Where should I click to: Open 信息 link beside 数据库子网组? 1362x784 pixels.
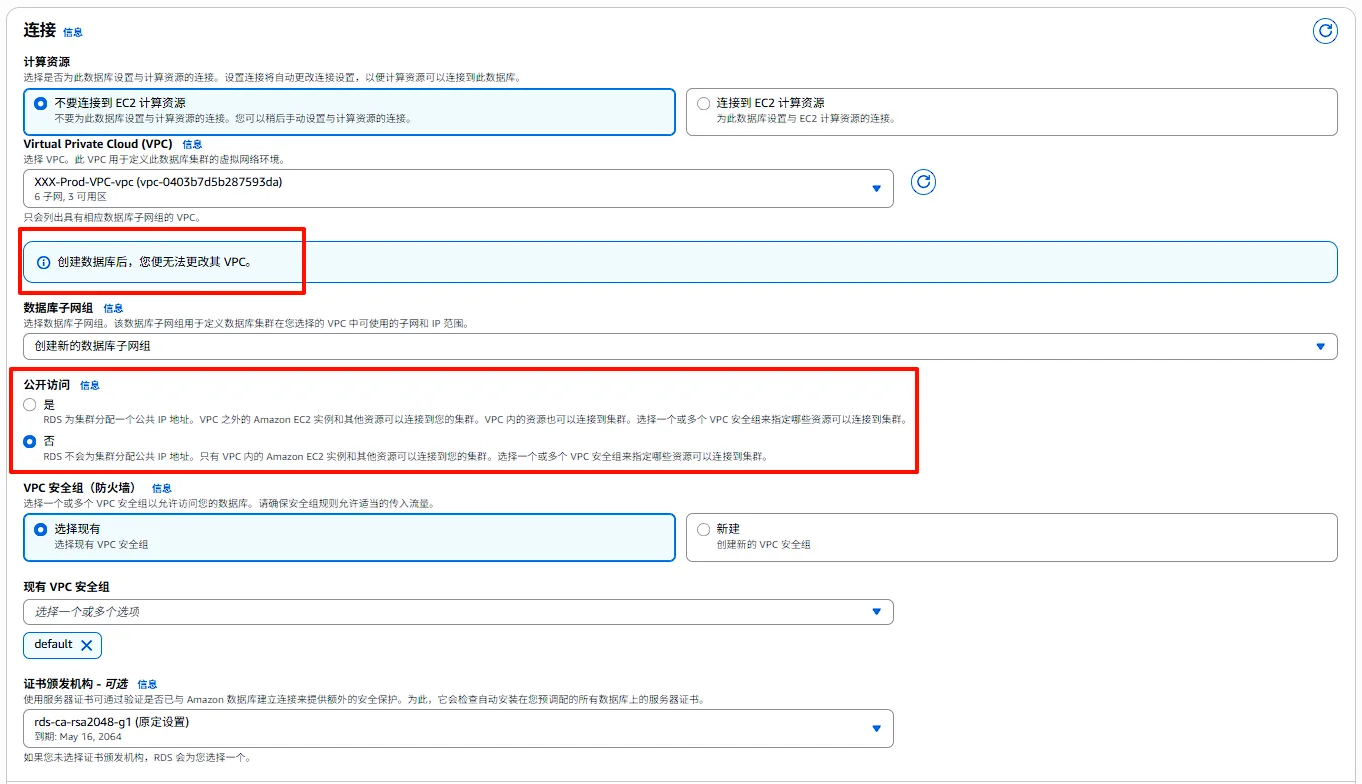coord(113,309)
